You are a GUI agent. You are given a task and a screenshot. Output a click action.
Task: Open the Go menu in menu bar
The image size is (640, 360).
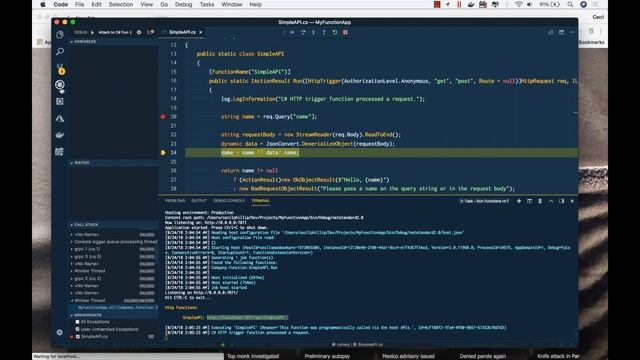pyautogui.click(x=164, y=4)
